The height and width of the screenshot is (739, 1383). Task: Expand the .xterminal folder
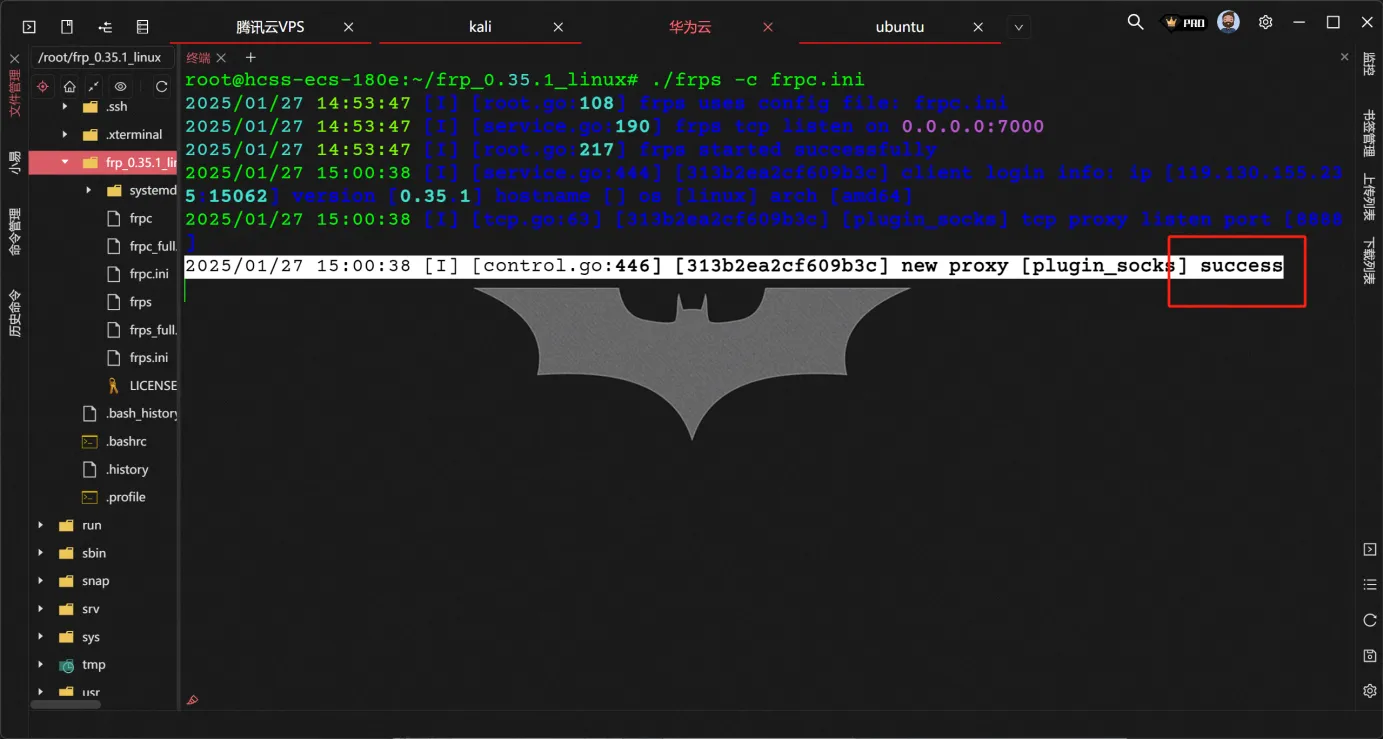tap(65, 134)
